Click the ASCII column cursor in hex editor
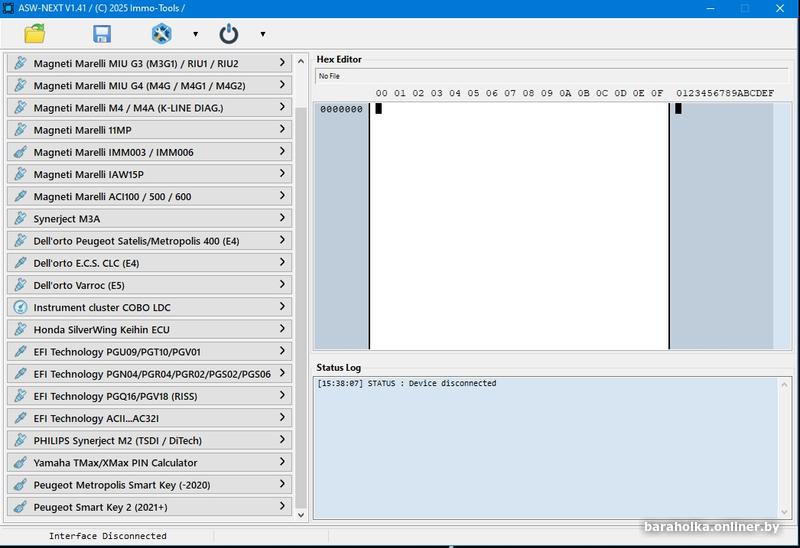This screenshot has height=548, width=800. [679, 108]
